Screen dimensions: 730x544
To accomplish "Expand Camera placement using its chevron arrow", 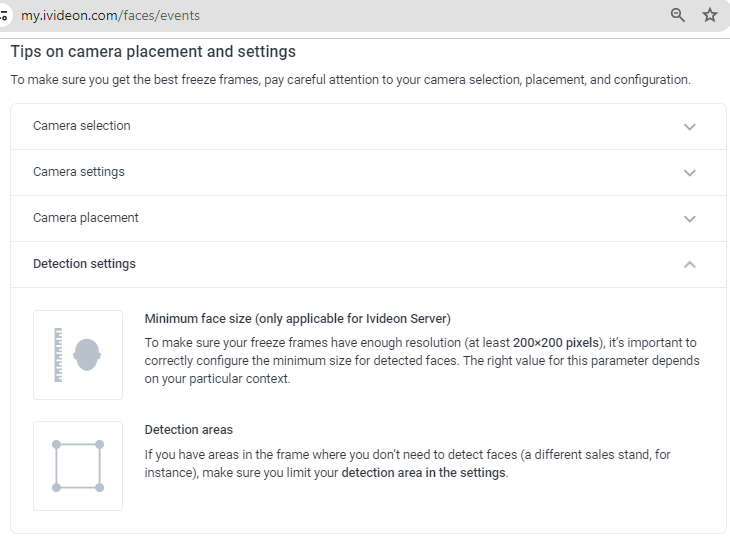I will tap(689, 218).
